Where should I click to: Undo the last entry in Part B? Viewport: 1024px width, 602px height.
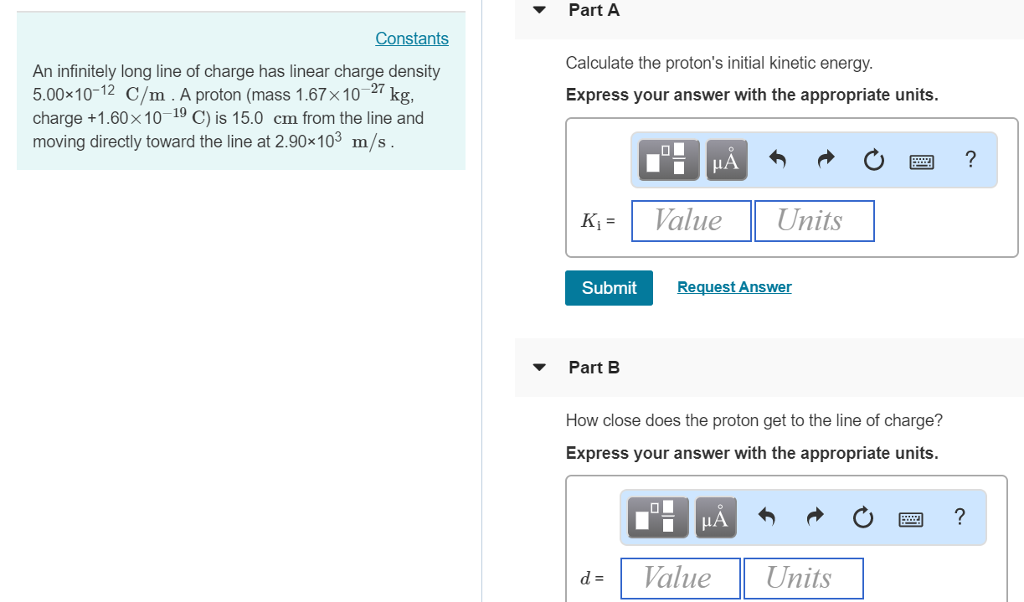point(767,517)
